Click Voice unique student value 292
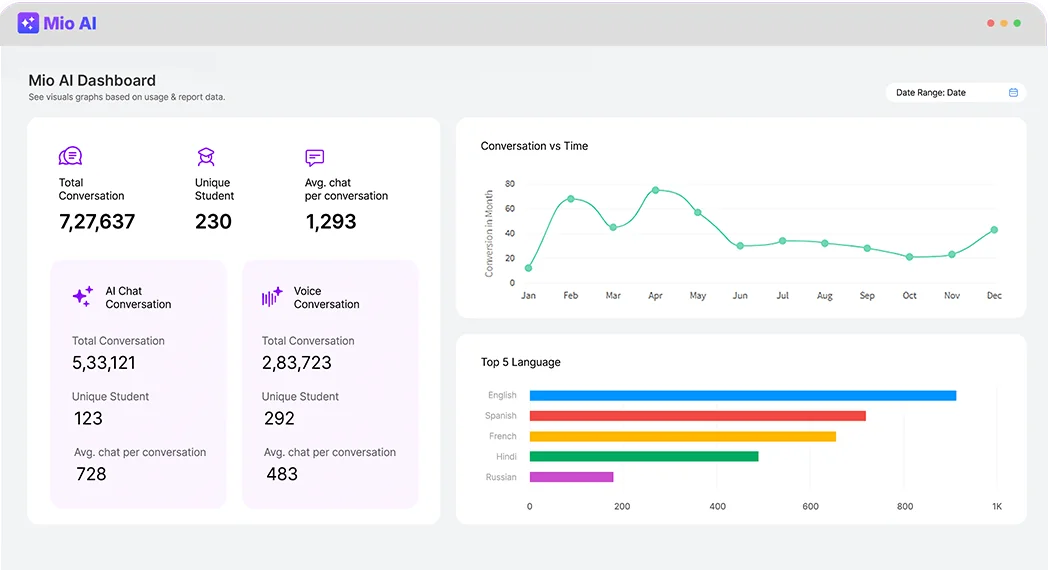 tap(279, 418)
